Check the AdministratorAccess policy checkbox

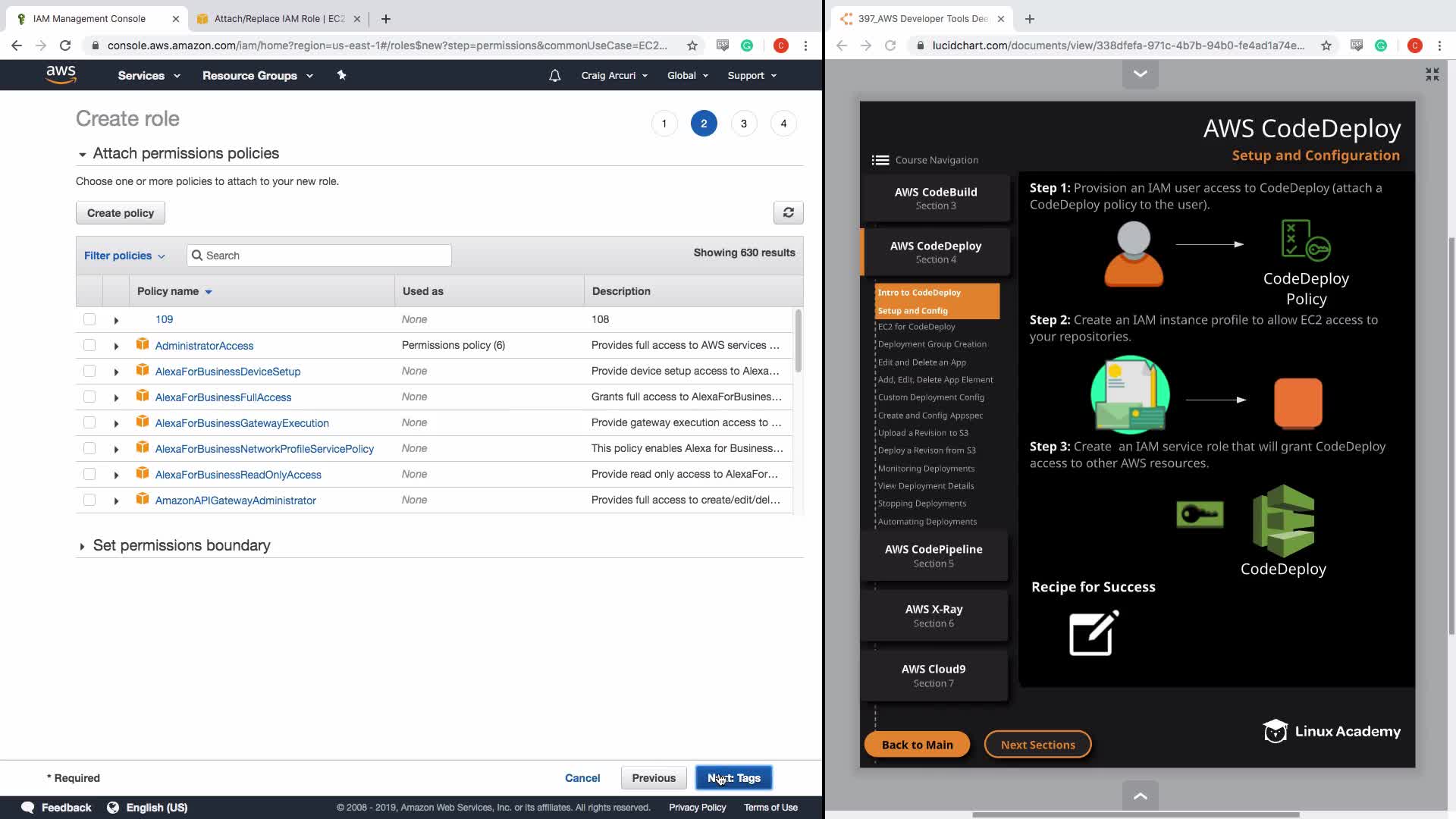click(x=89, y=345)
